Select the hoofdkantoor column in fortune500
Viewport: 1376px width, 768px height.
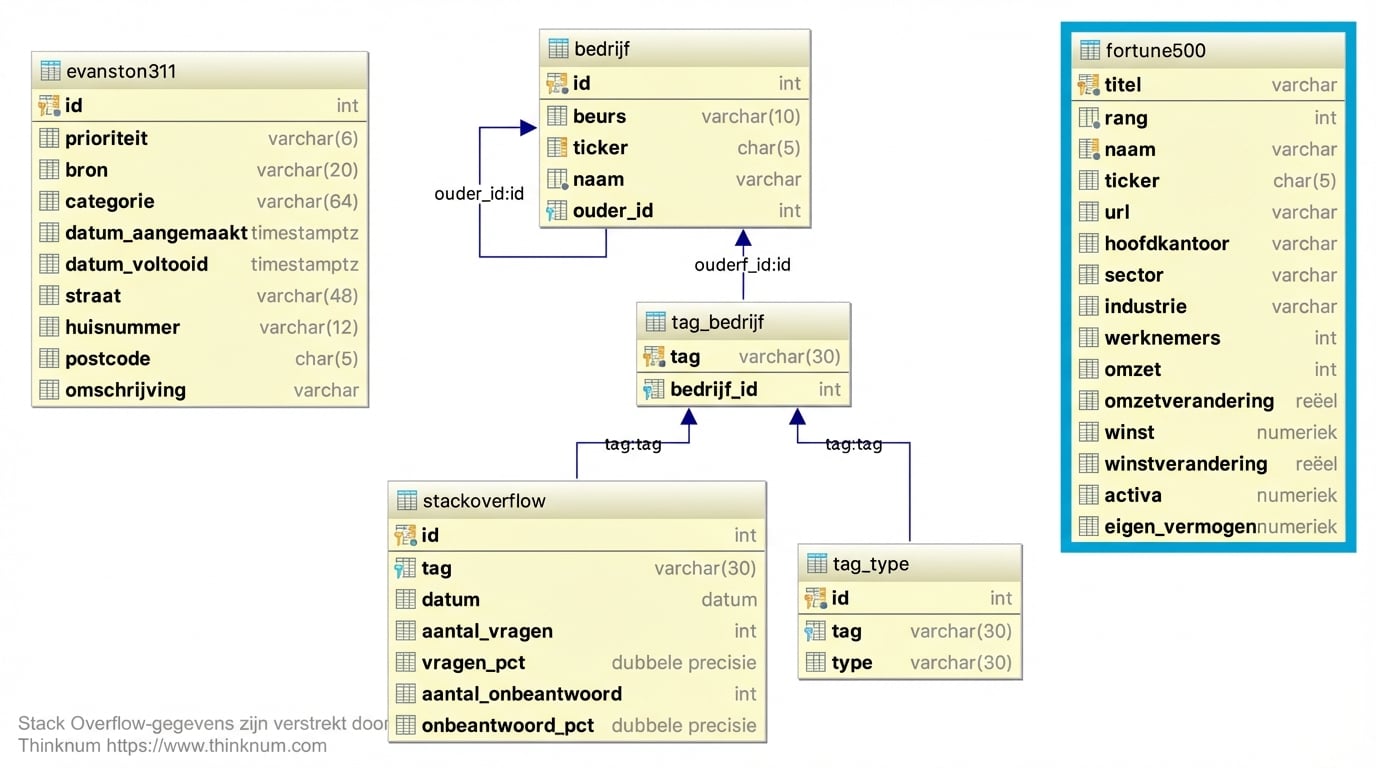1166,244
